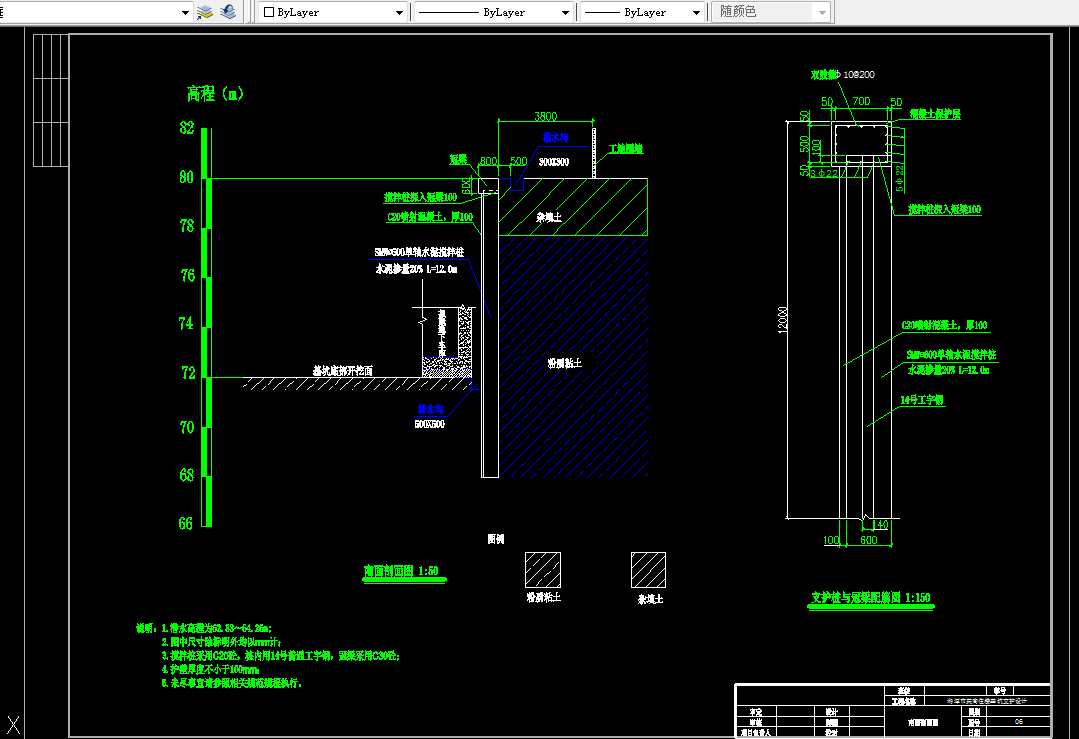Select note 3 mentioning C20 and C30
Screen dimensions: 1079x739
click(x=280, y=656)
